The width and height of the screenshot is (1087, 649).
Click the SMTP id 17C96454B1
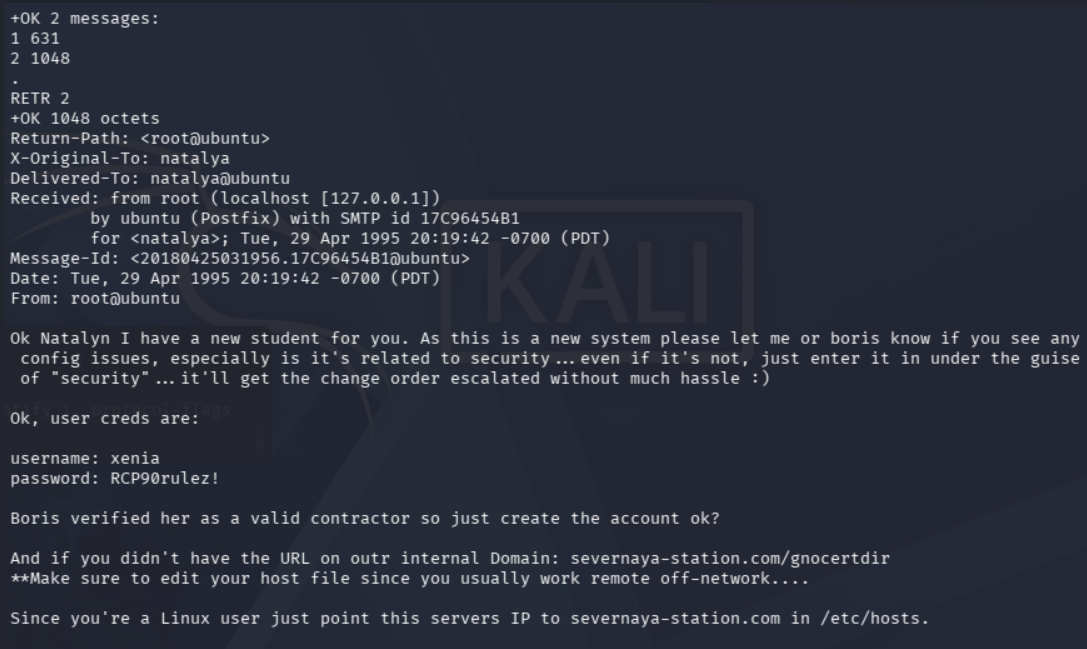pos(470,218)
